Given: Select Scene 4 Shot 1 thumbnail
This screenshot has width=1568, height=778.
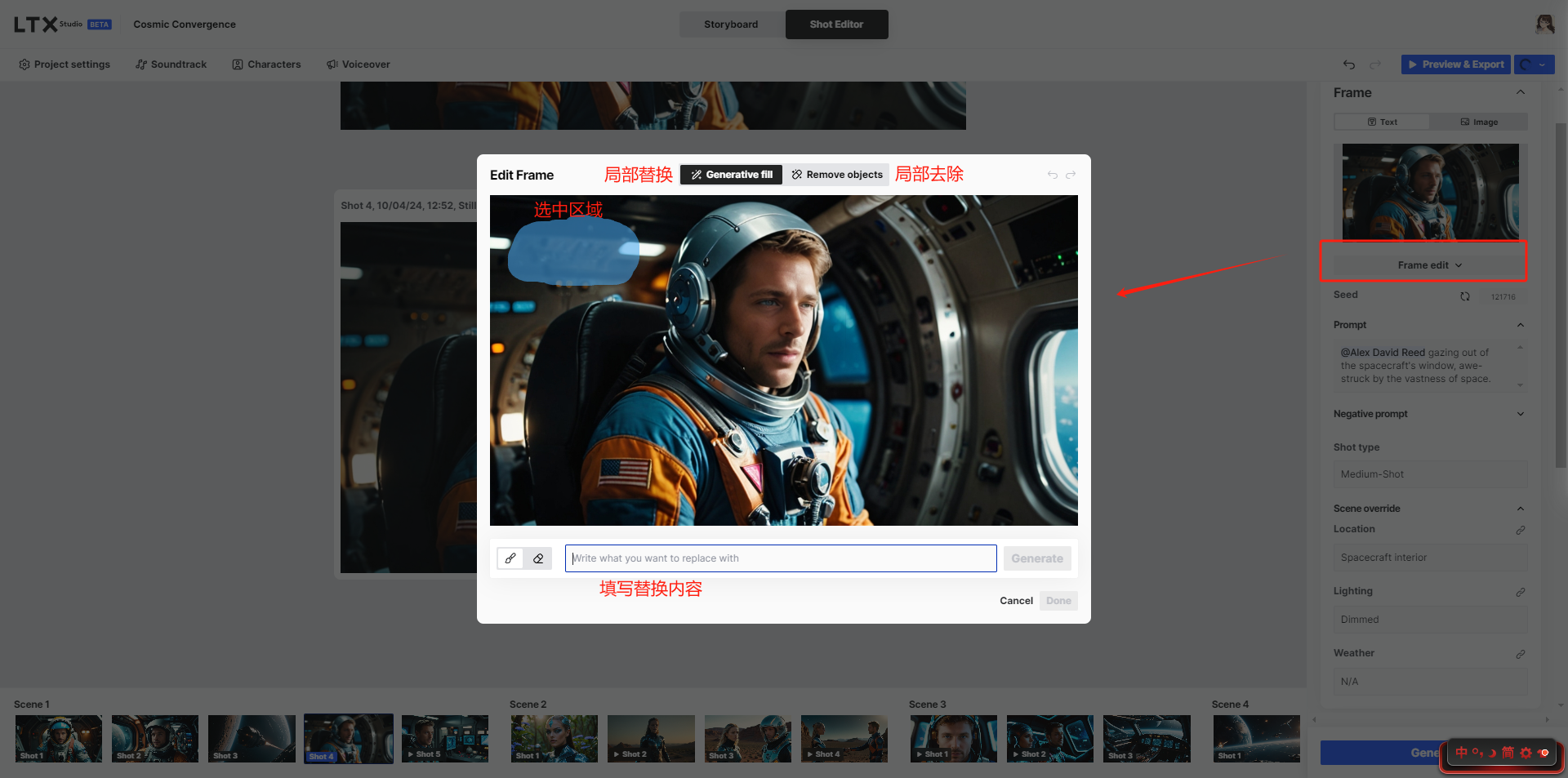Looking at the screenshot, I should (x=1256, y=739).
